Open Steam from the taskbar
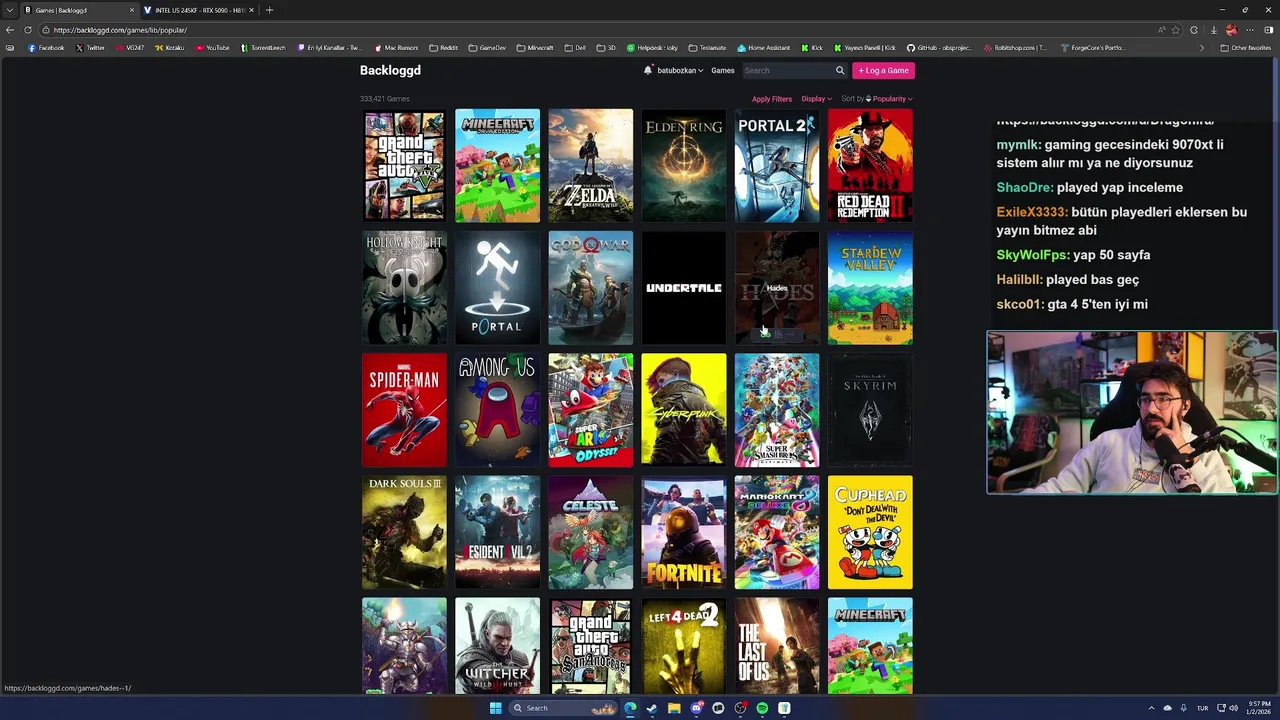This screenshot has width=1280, height=720. 652,708
